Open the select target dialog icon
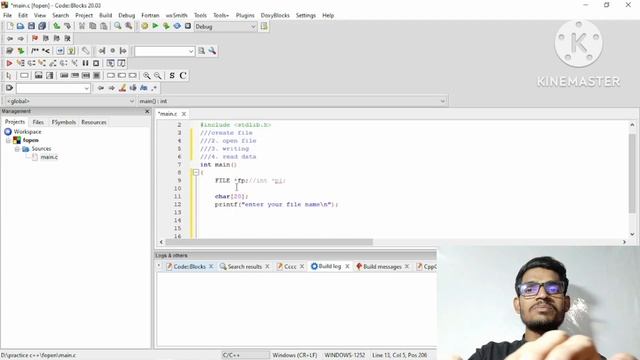The height and width of the screenshot is (360, 640). [264, 27]
